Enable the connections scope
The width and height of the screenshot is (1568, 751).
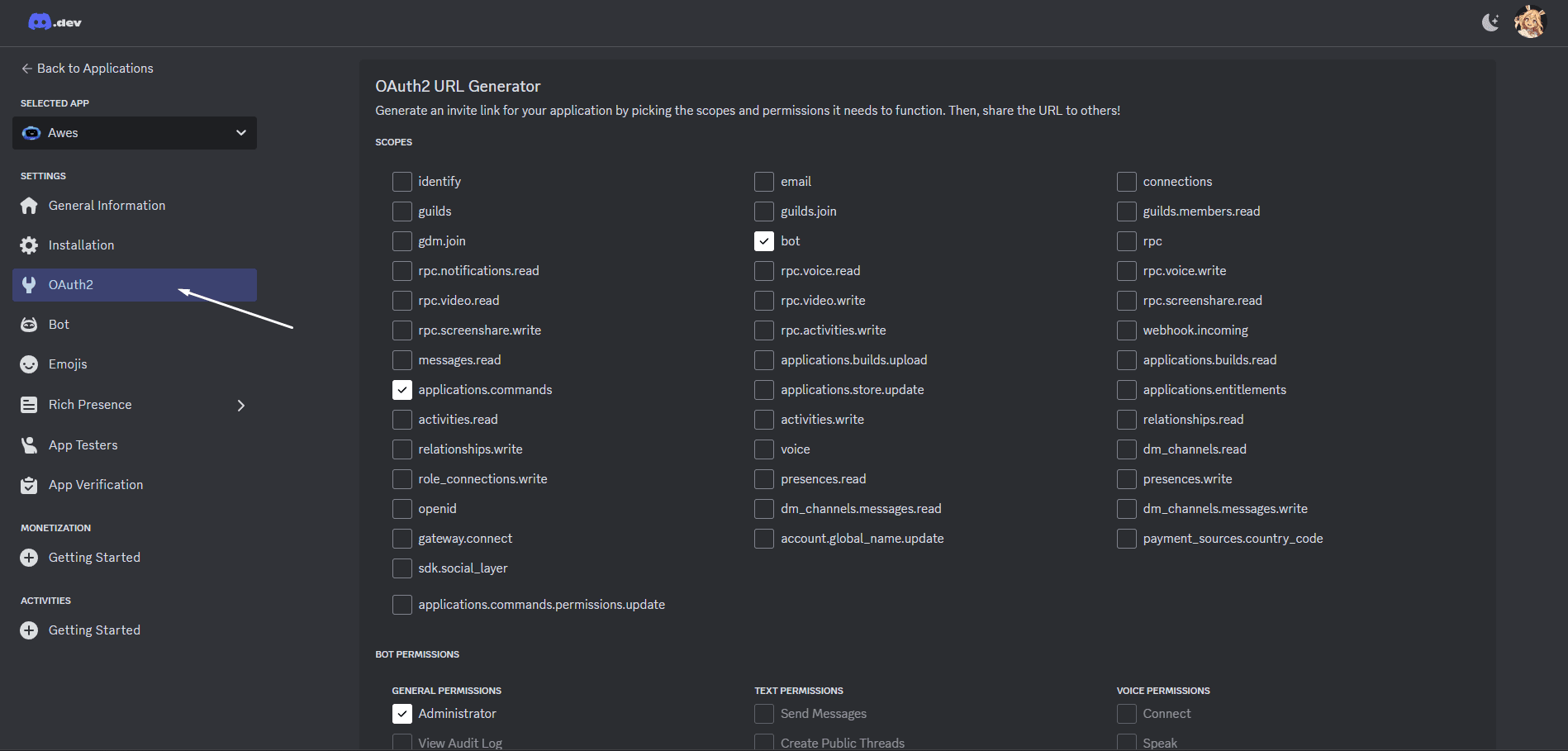pos(1127,182)
